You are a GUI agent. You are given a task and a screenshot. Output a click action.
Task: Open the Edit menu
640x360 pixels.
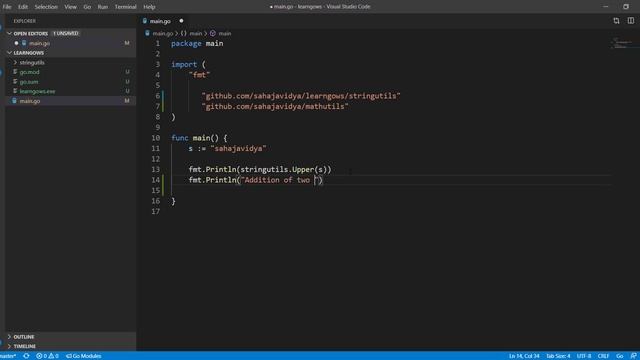(x=23, y=7)
